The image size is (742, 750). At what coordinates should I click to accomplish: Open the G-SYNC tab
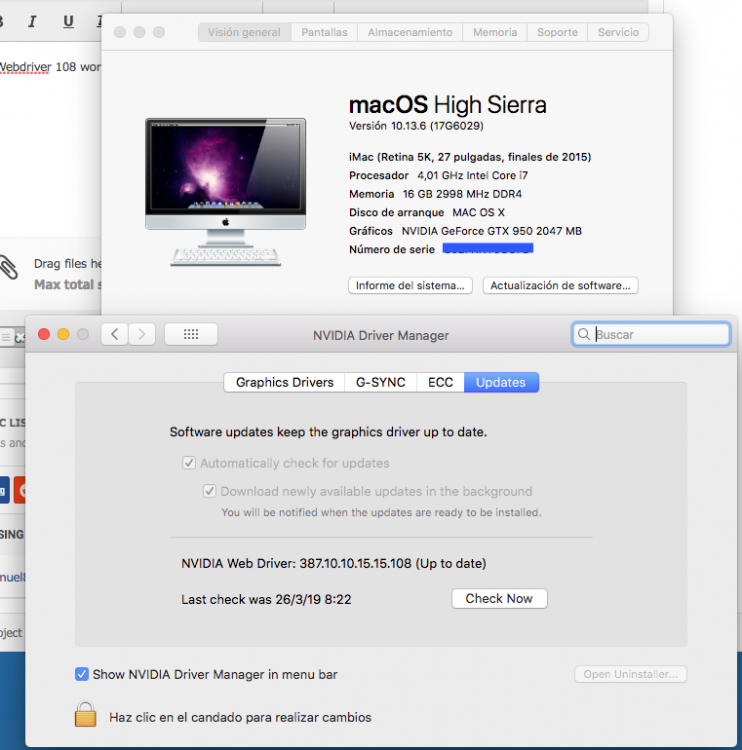click(380, 383)
